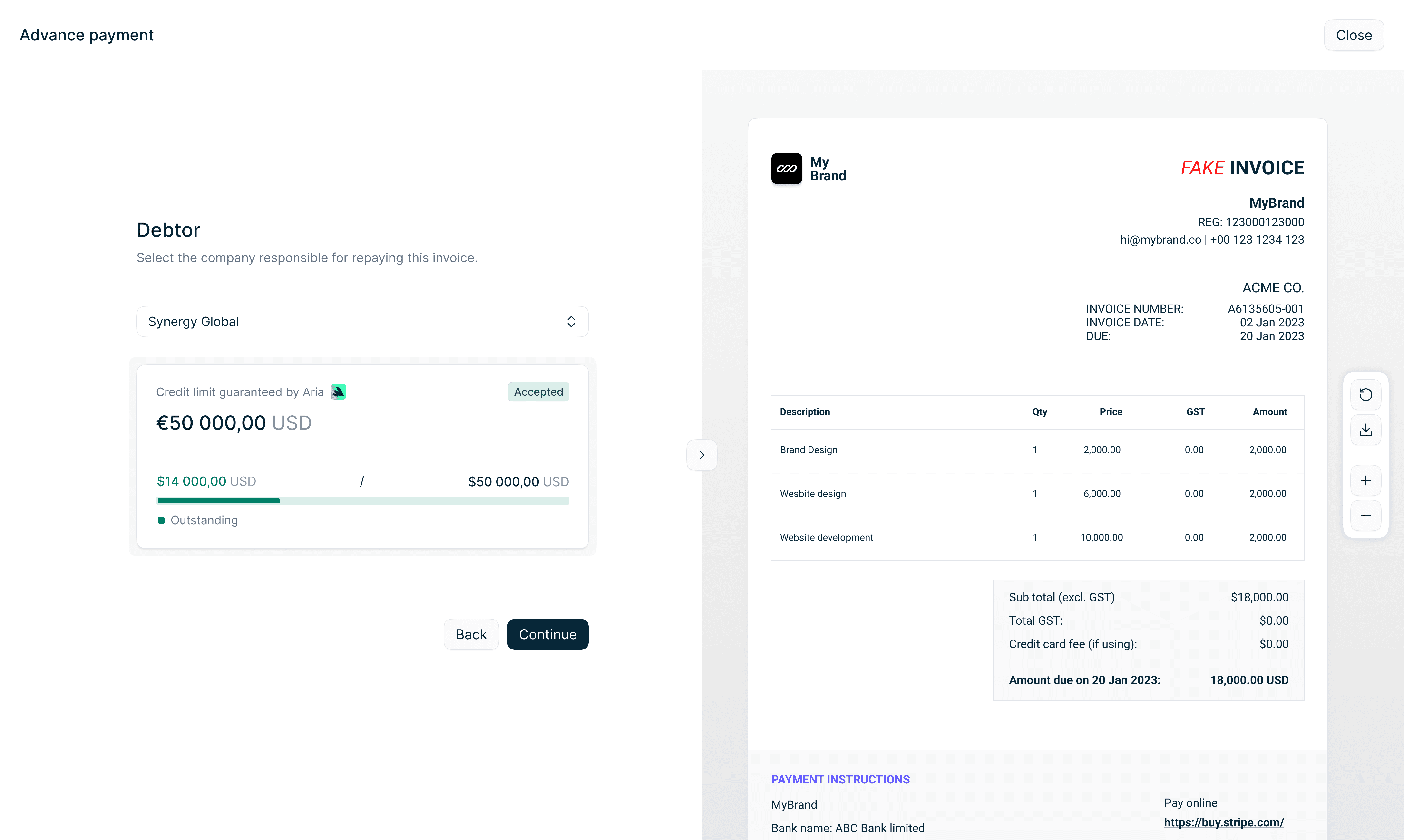Collapse the invoice panel with the chevron
This screenshot has height=840, width=1404.
pyautogui.click(x=702, y=455)
